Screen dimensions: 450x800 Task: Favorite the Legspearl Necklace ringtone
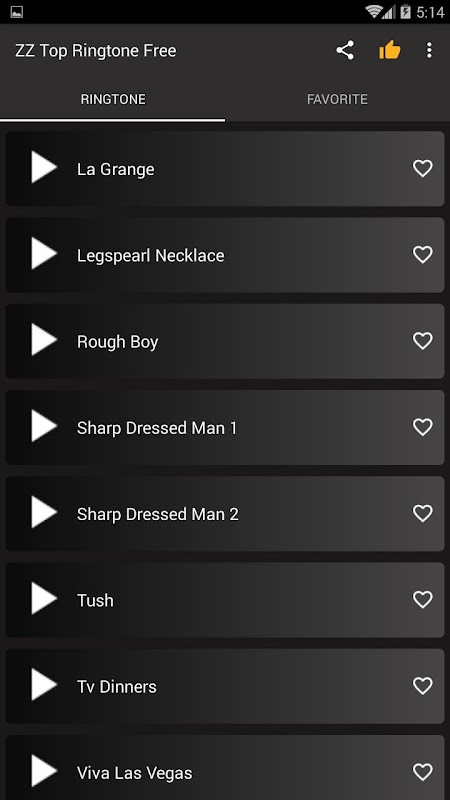(422, 255)
